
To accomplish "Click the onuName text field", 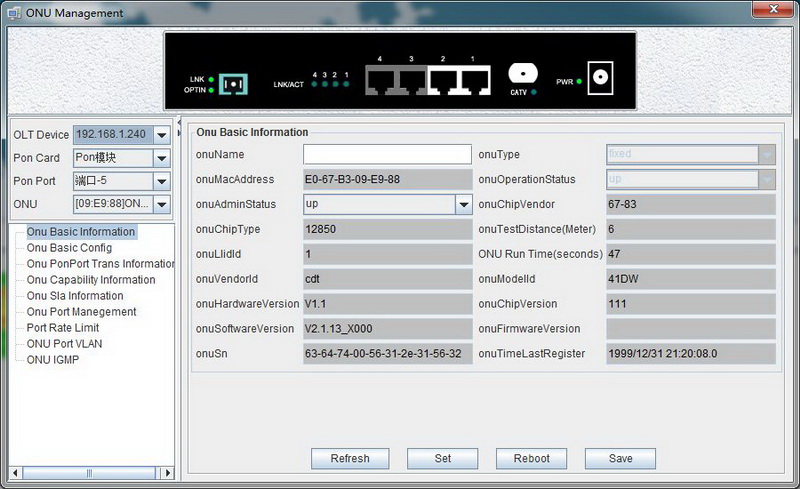I will tap(387, 155).
